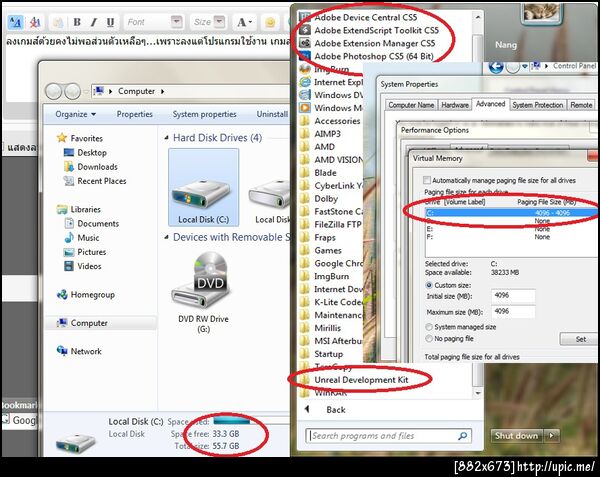The image size is (600, 477).
Task: Switch to the Remote tab
Action: pyautogui.click(x=581, y=105)
